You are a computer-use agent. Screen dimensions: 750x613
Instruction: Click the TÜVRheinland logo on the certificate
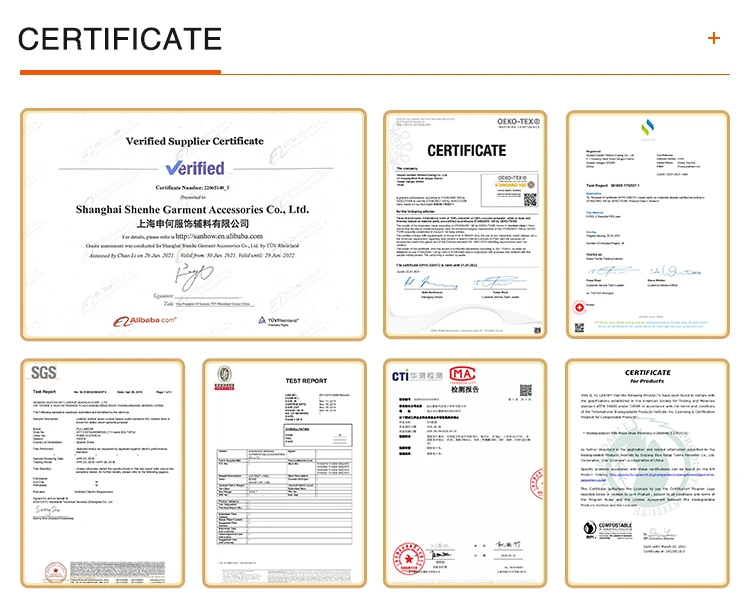click(279, 321)
